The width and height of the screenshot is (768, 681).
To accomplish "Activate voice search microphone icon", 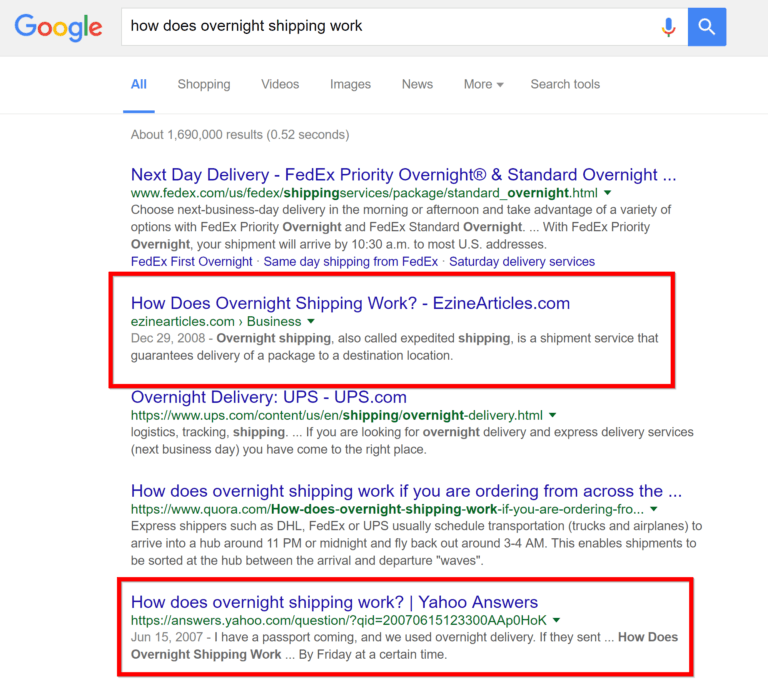I will point(668,27).
